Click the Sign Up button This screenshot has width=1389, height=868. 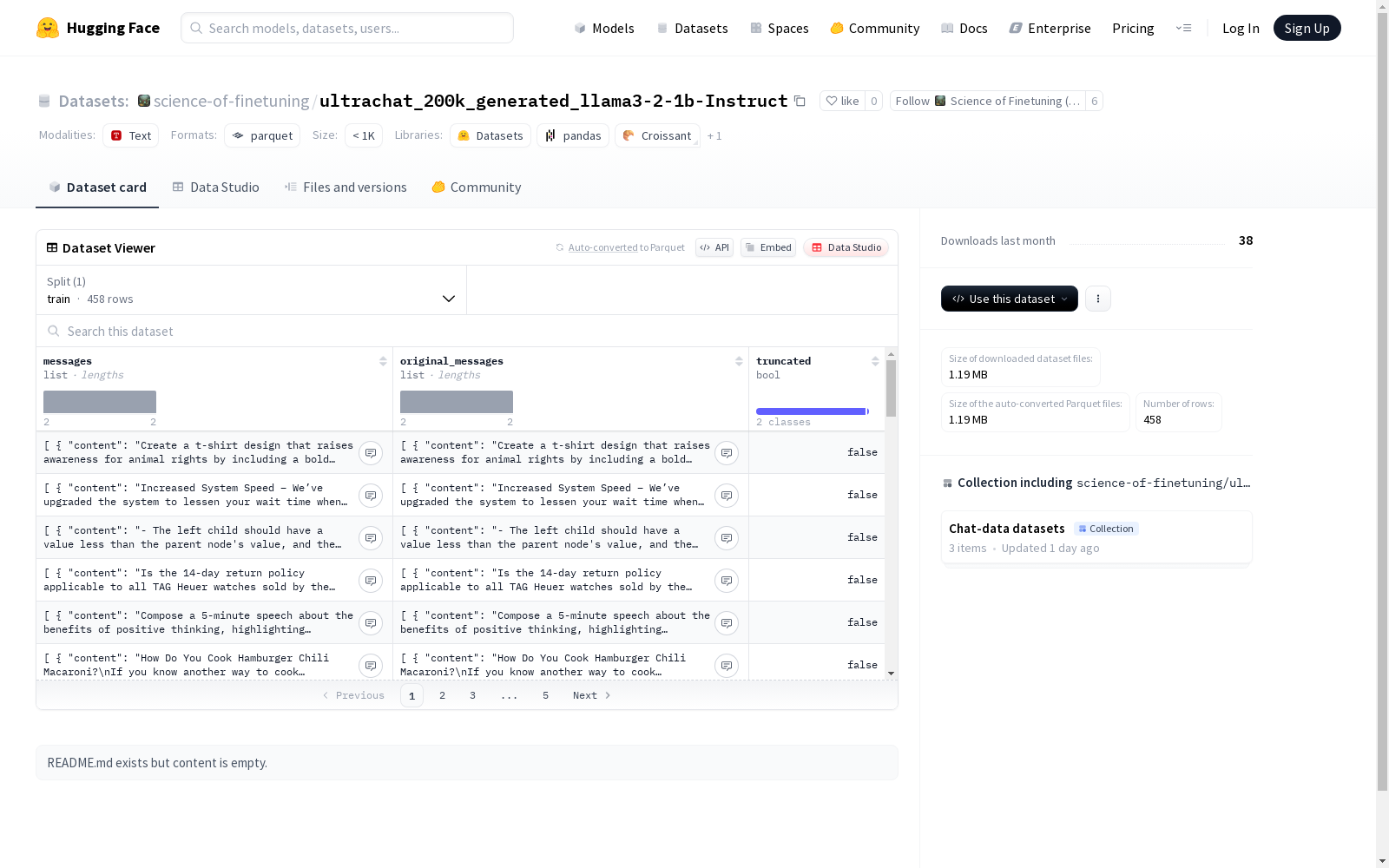pyautogui.click(x=1307, y=28)
